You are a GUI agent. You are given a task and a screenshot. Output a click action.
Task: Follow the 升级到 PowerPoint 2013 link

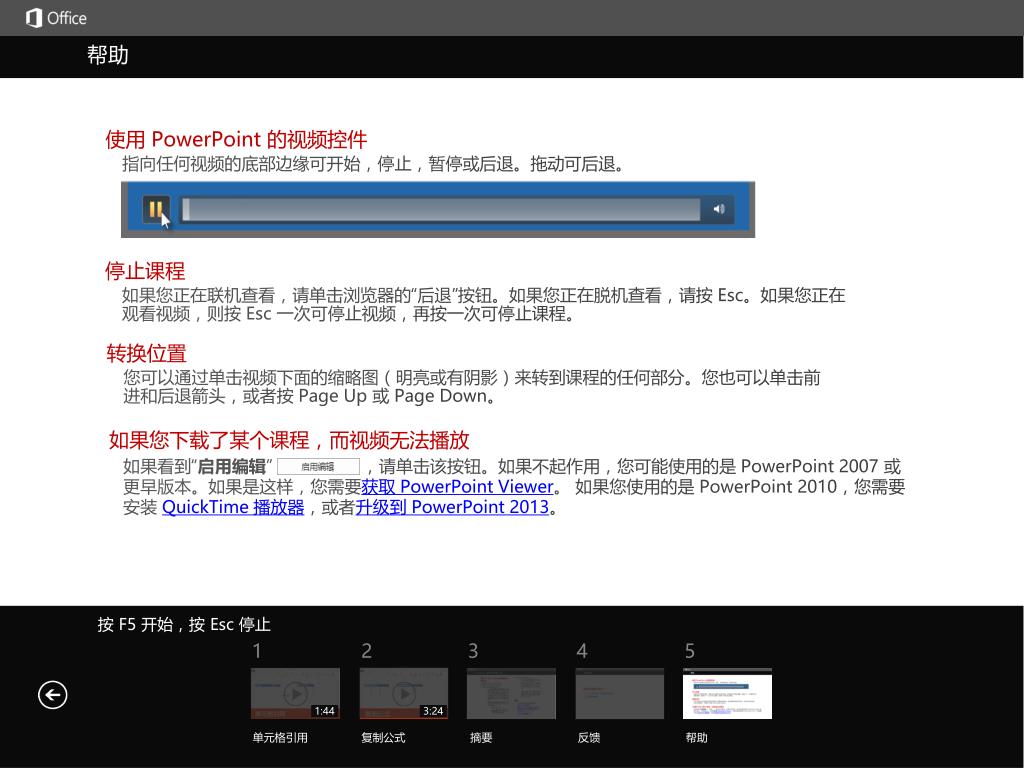(452, 507)
